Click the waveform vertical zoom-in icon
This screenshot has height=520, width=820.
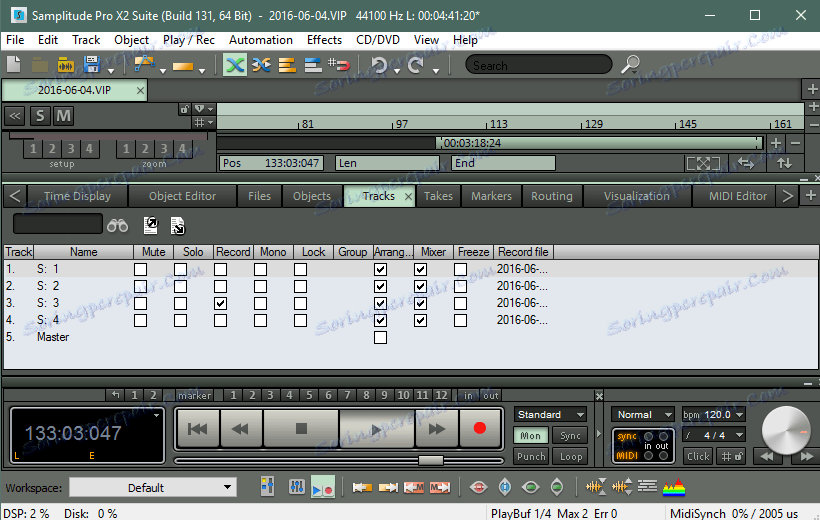click(622, 487)
